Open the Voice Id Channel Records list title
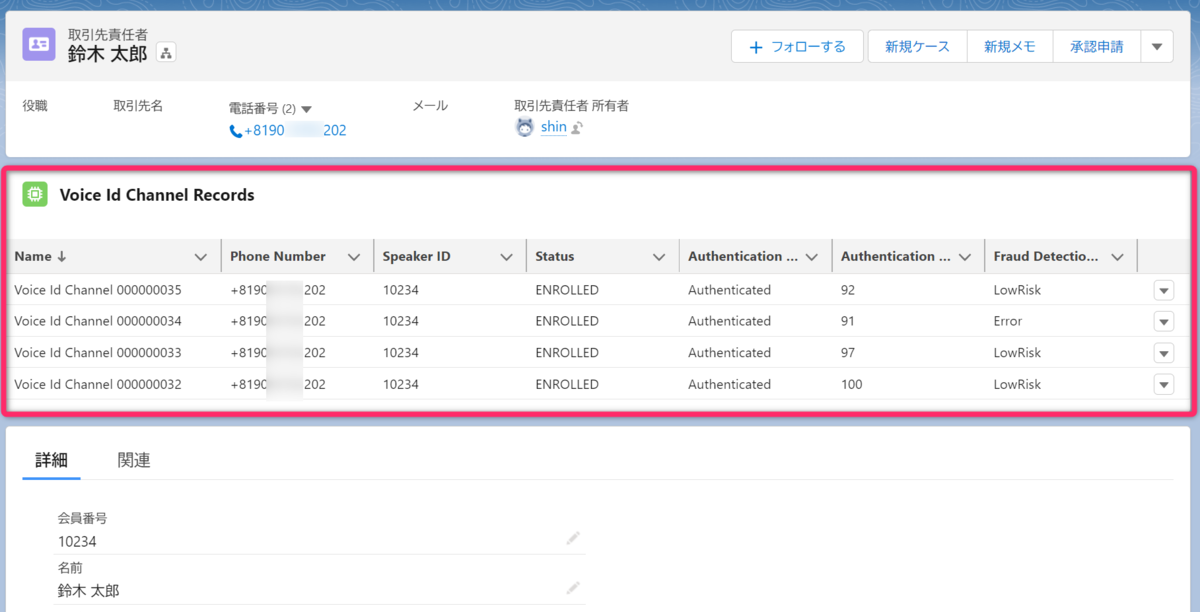Image resolution: width=1200 pixels, height=612 pixels. pos(157,195)
